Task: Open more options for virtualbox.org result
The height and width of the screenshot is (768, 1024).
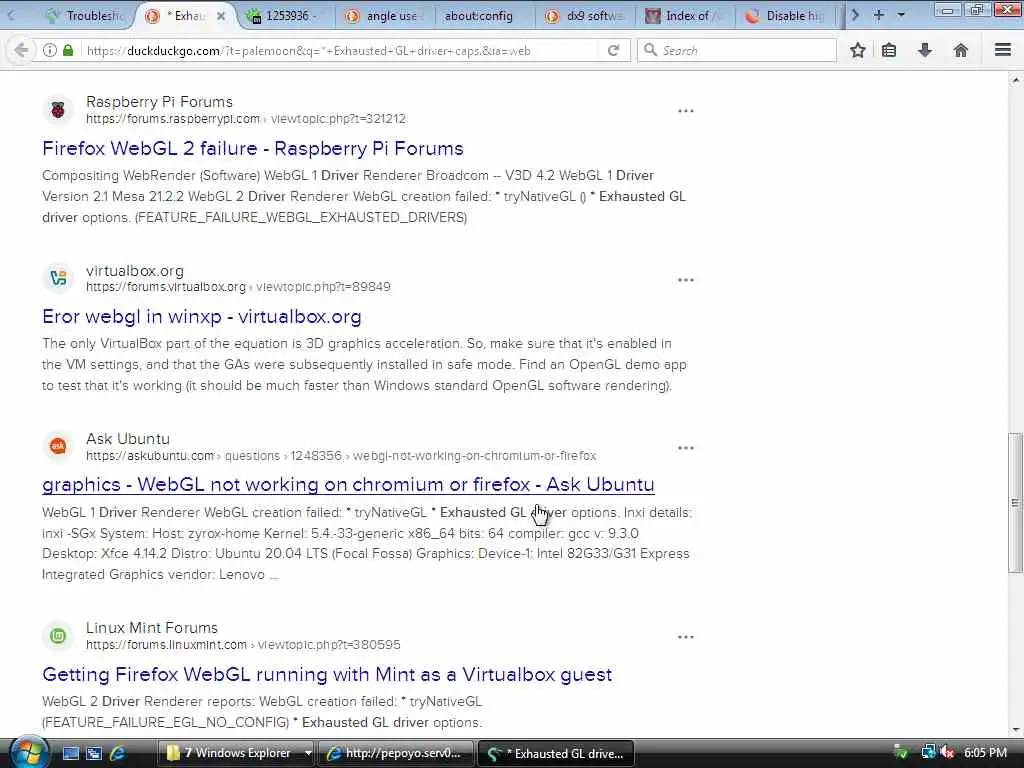Action: 686,280
